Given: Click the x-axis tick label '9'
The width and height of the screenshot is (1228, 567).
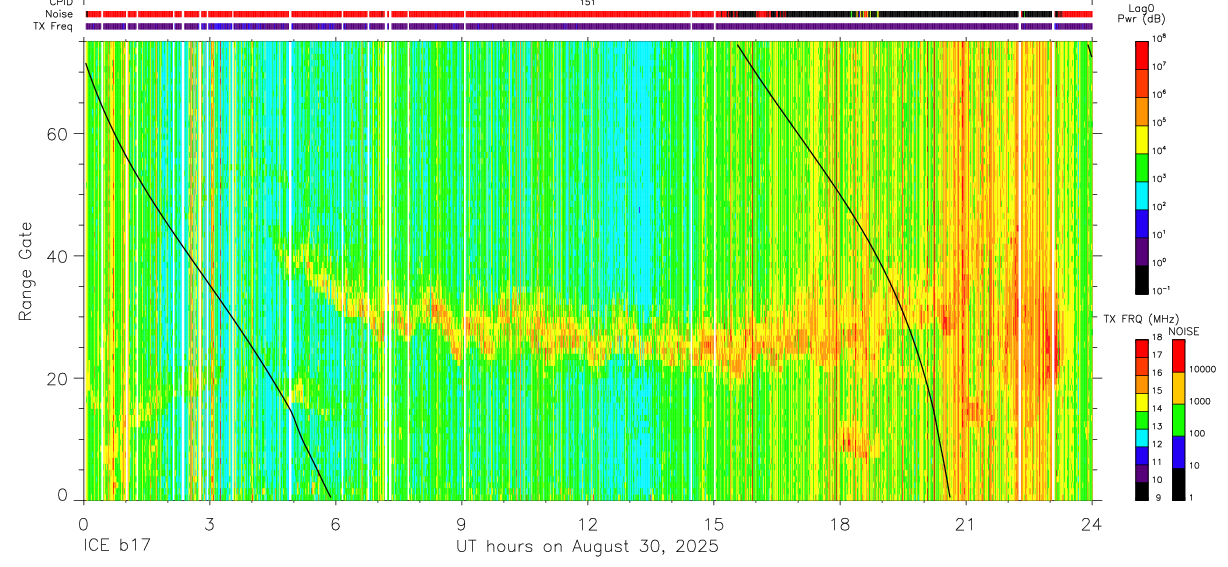Looking at the screenshot, I should click(x=461, y=524).
